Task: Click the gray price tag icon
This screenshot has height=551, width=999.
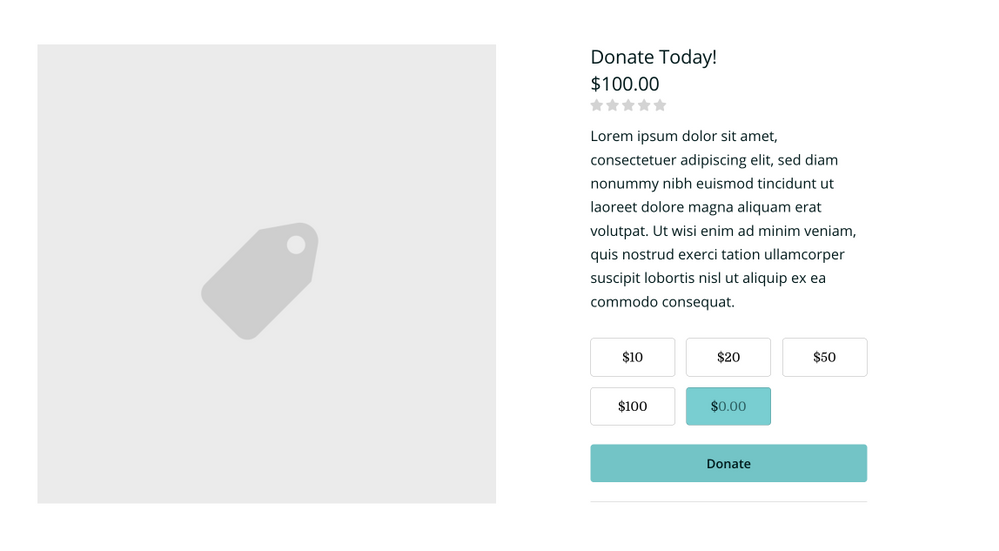Action: pyautogui.click(x=260, y=281)
